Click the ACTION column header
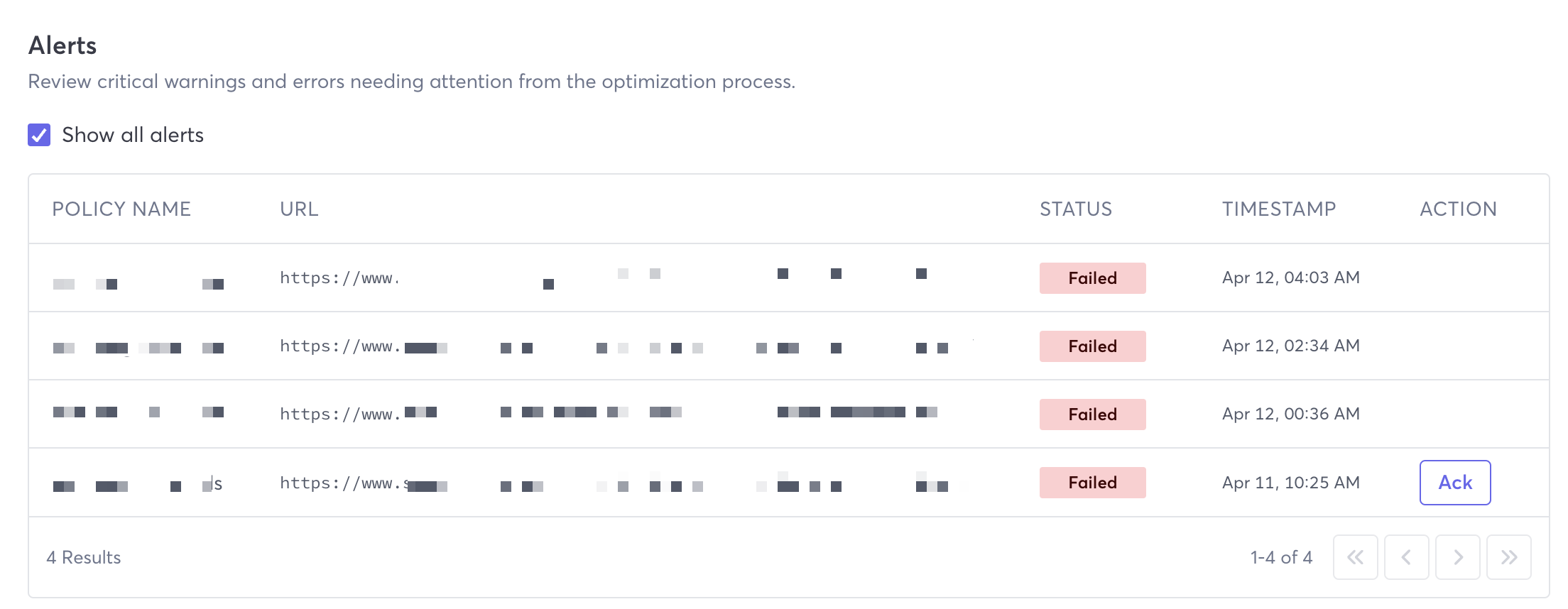Screen dimensions: 1568x609 pos(1457,209)
